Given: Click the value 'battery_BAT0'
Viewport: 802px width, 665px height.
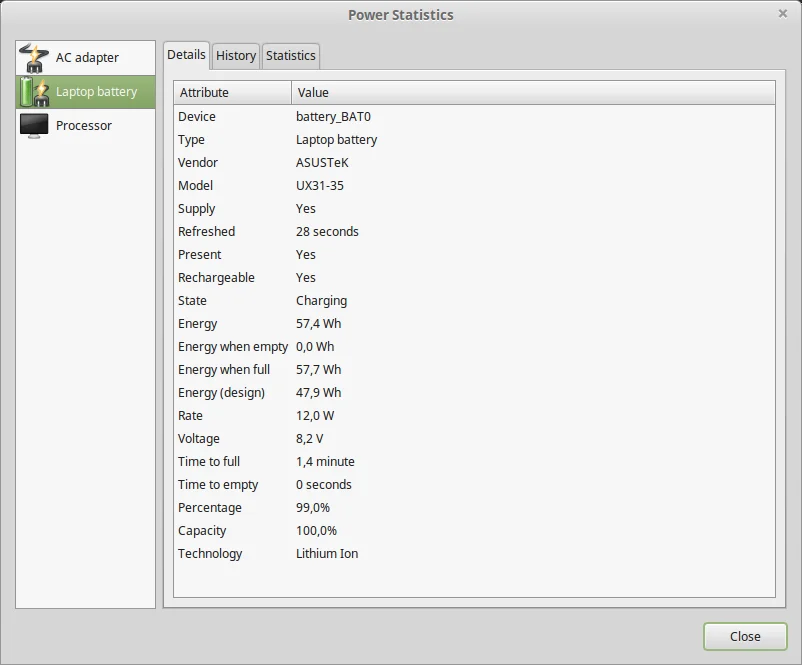Looking at the screenshot, I should [x=333, y=117].
